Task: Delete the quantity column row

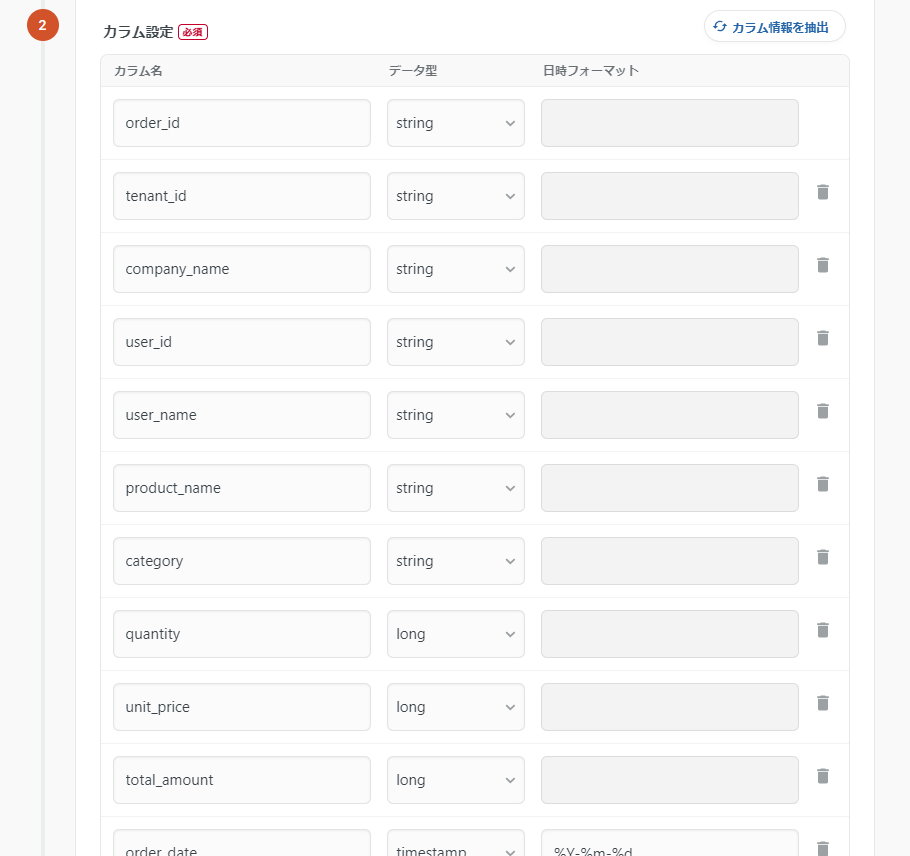Action: [x=823, y=630]
